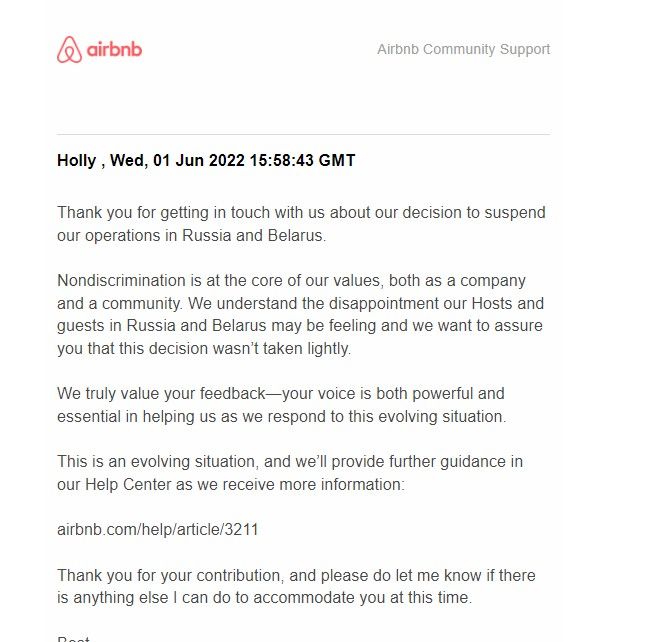Click the Airbnb Bélo logo icon

click(x=69, y=49)
